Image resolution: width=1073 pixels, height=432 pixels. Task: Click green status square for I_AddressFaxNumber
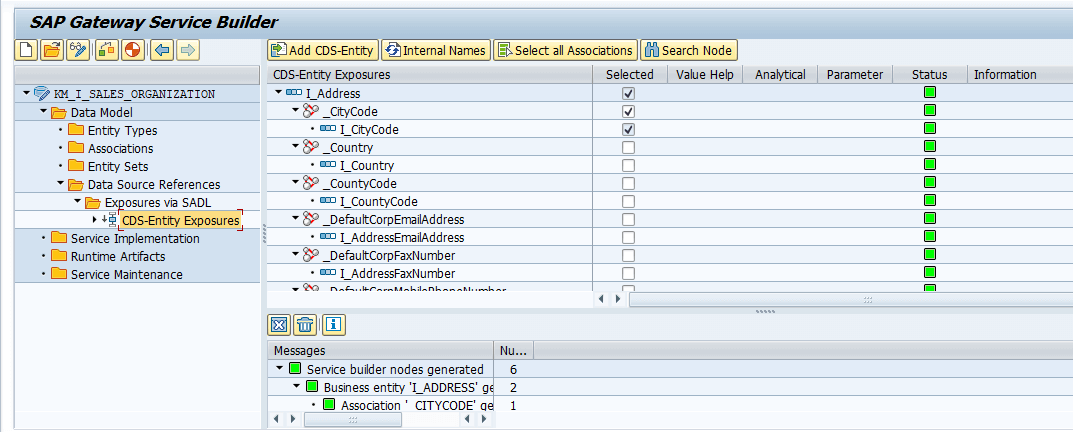pos(930,272)
